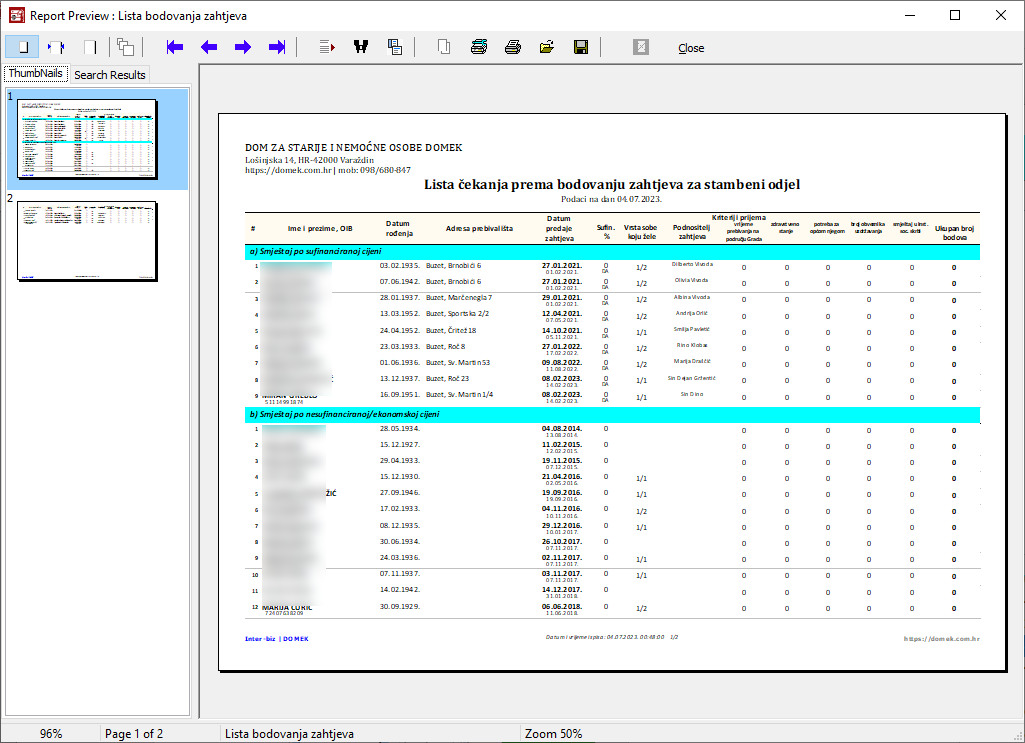The width and height of the screenshot is (1025, 743).
Task: Click the Close button in toolbar
Action: (690, 48)
